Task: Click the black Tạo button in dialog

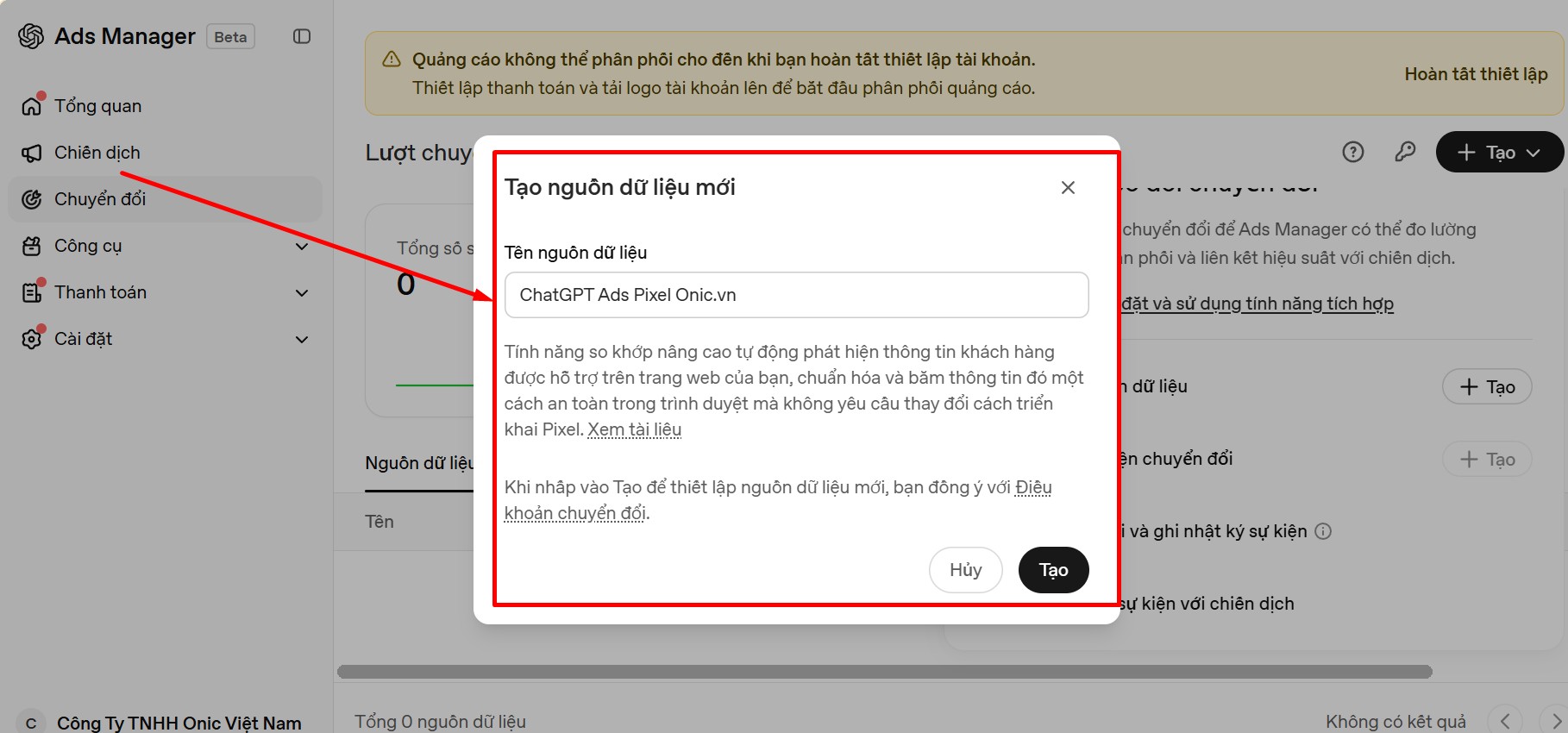Action: tap(1053, 570)
